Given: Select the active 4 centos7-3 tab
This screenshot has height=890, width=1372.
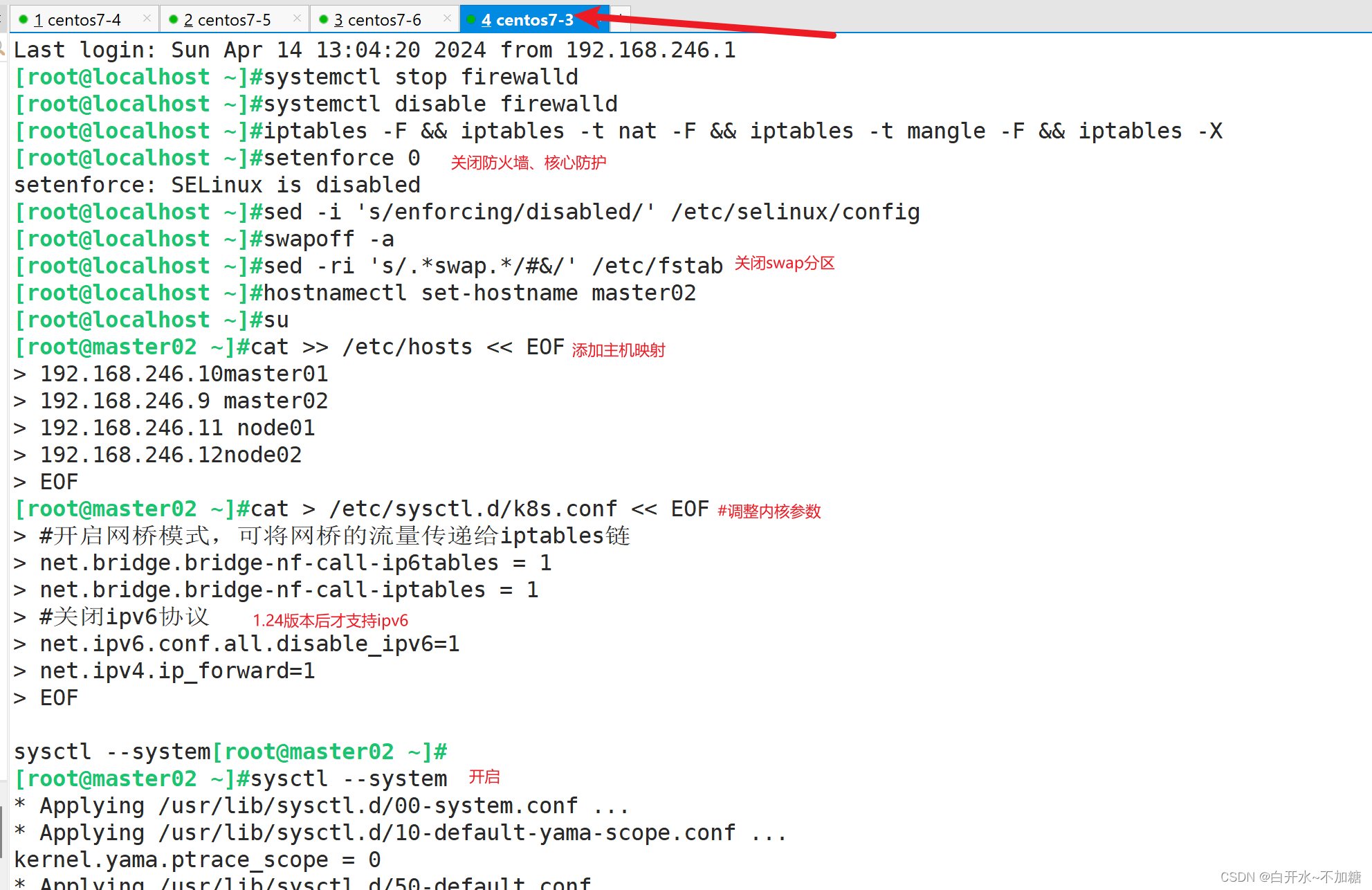Looking at the screenshot, I should pos(534,19).
